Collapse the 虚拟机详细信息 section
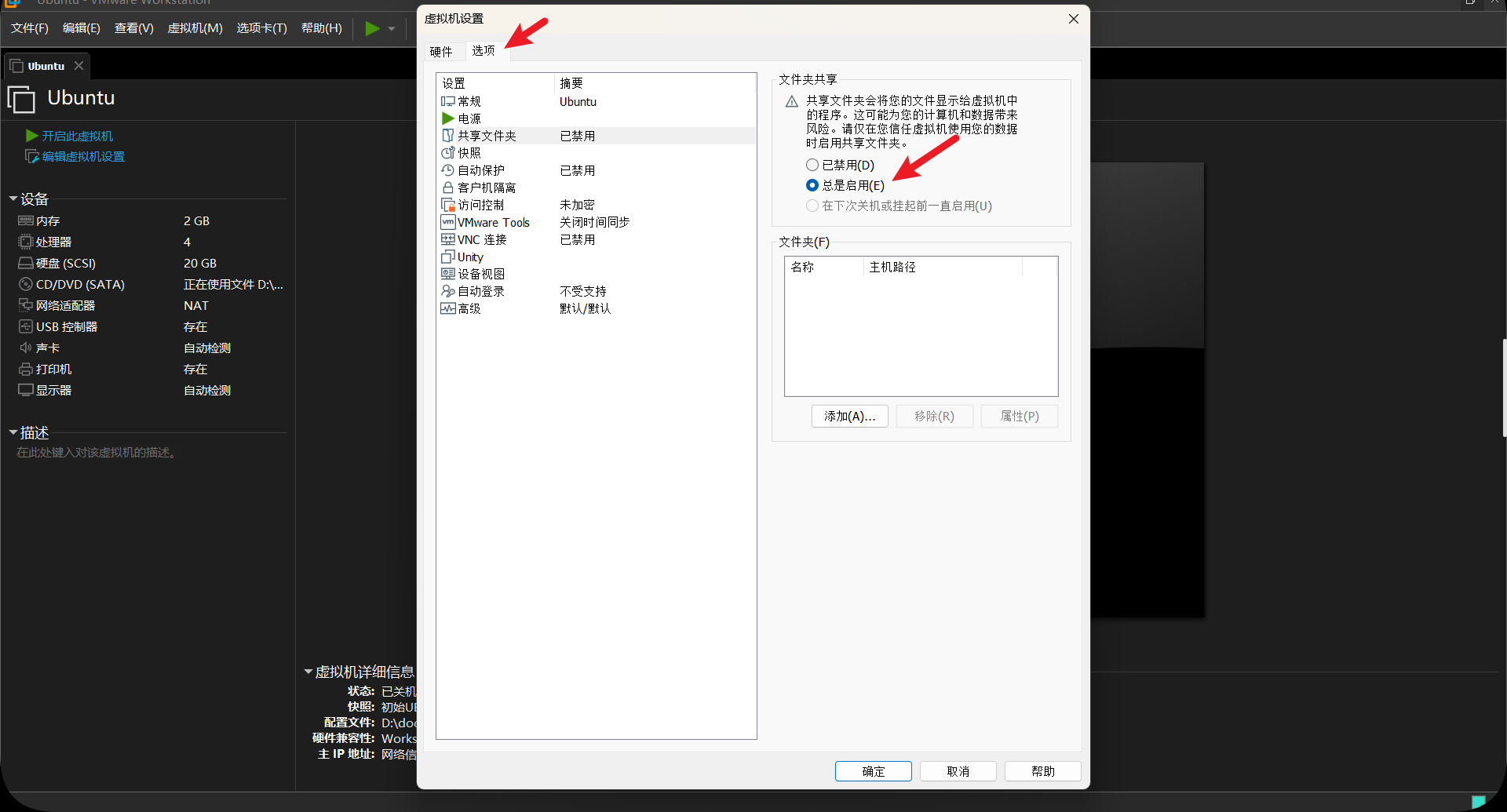Viewport: 1507px width, 812px height. 308,672
